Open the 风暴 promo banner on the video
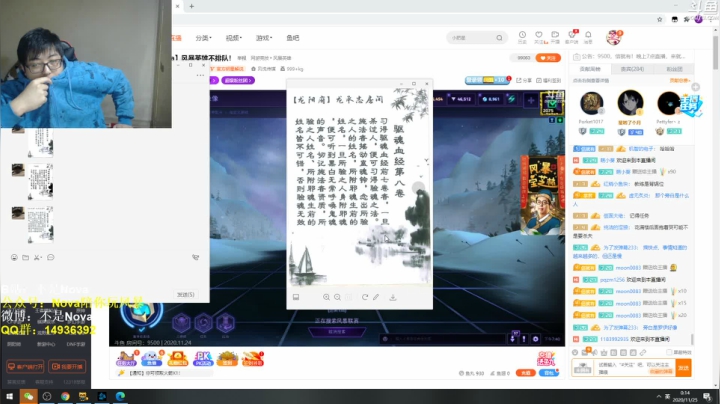This screenshot has height=404, width=720. point(542,195)
